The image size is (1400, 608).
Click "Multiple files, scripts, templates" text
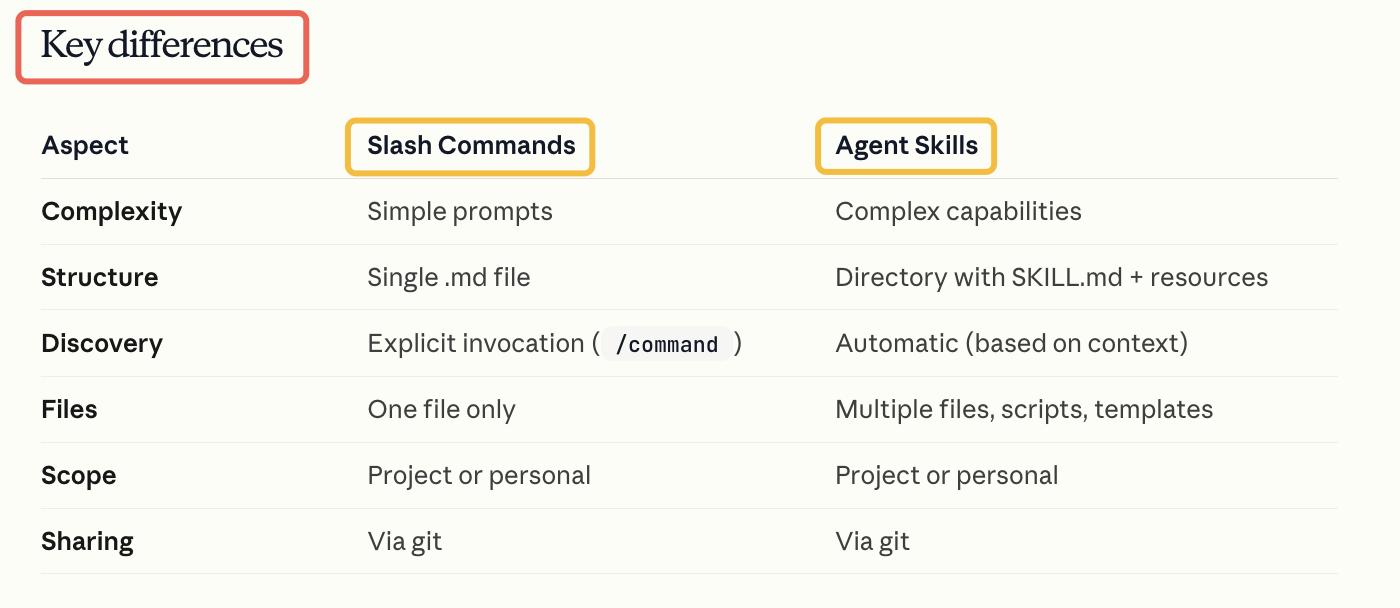tap(1024, 410)
